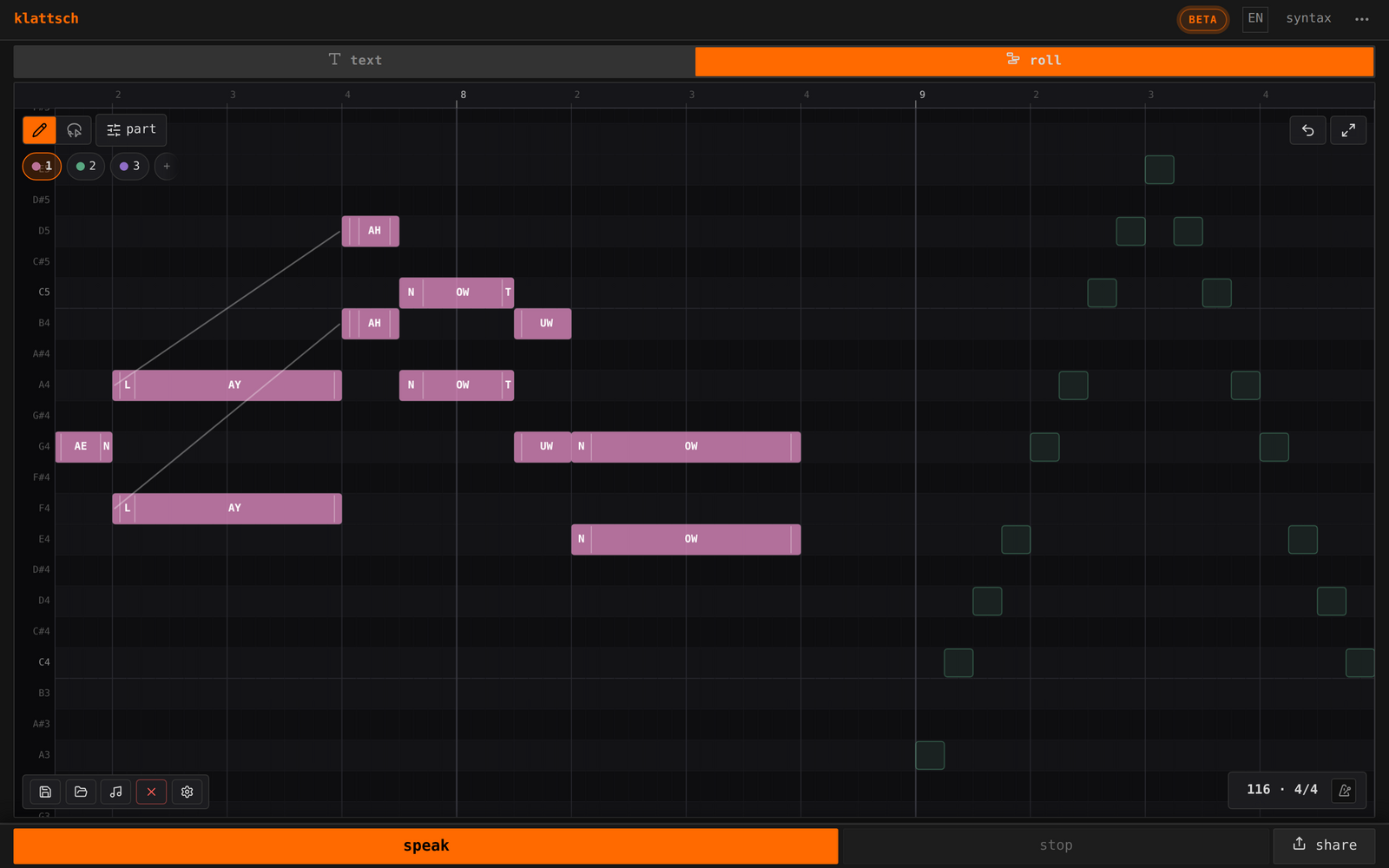Select voice part 1
Image resolution: width=1389 pixels, height=868 pixels.
point(42,167)
